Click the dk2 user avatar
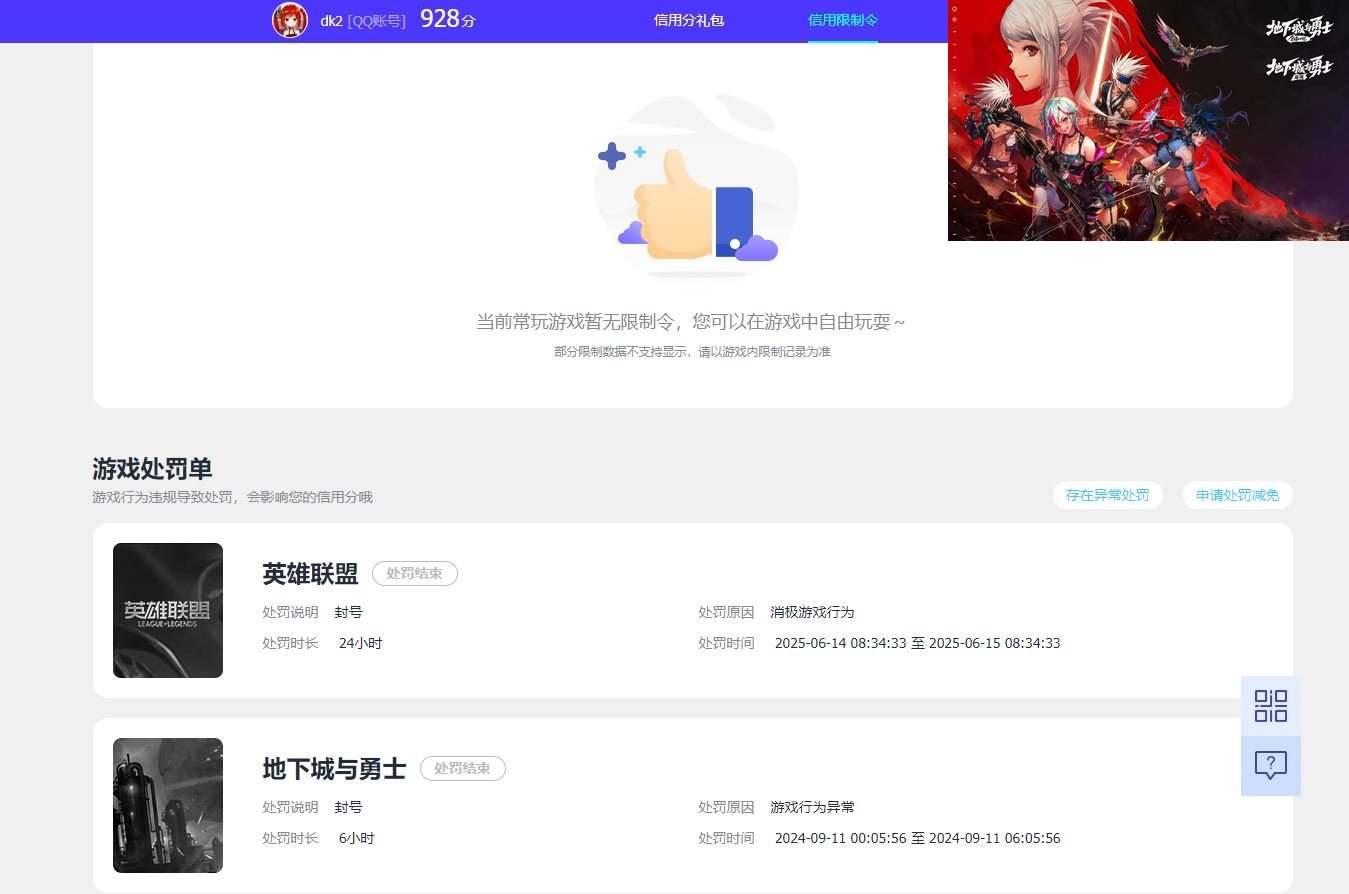Image resolution: width=1349 pixels, height=894 pixels. coord(290,20)
